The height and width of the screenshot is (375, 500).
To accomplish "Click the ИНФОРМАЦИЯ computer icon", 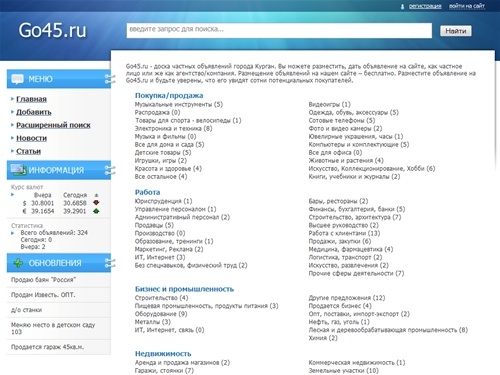I will click(x=18, y=170).
